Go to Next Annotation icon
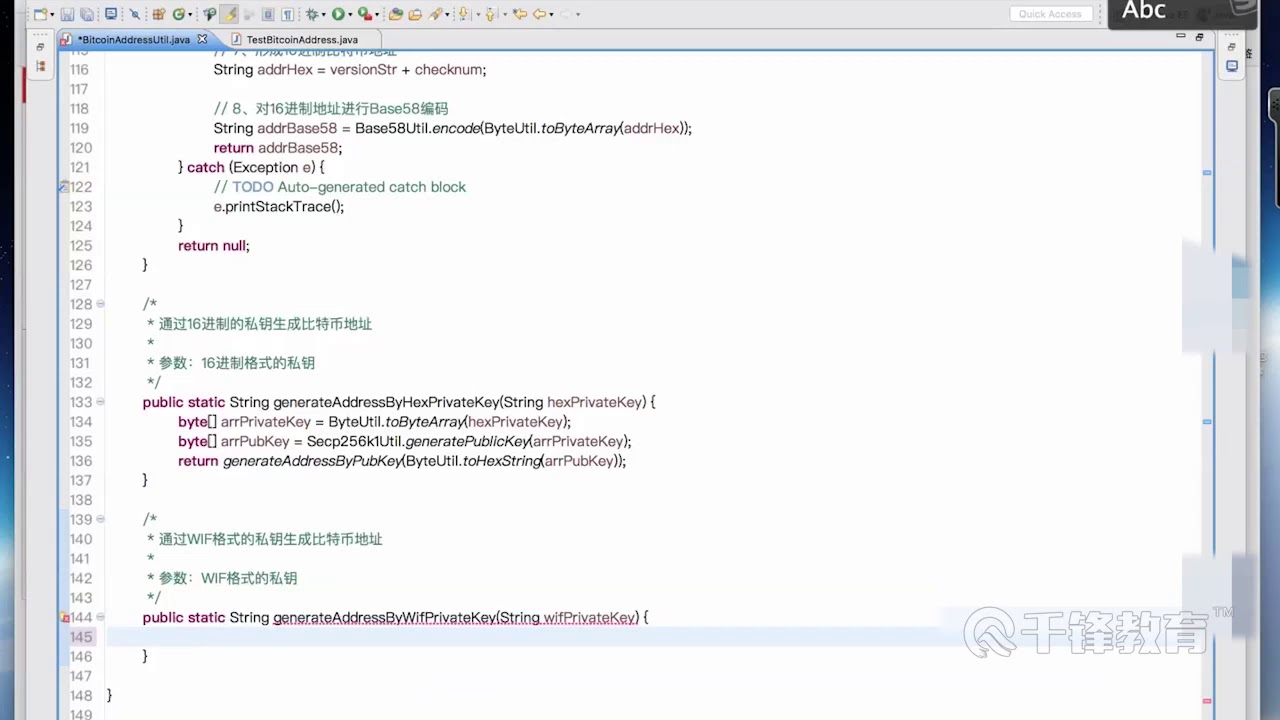1280x720 pixels. (463, 14)
